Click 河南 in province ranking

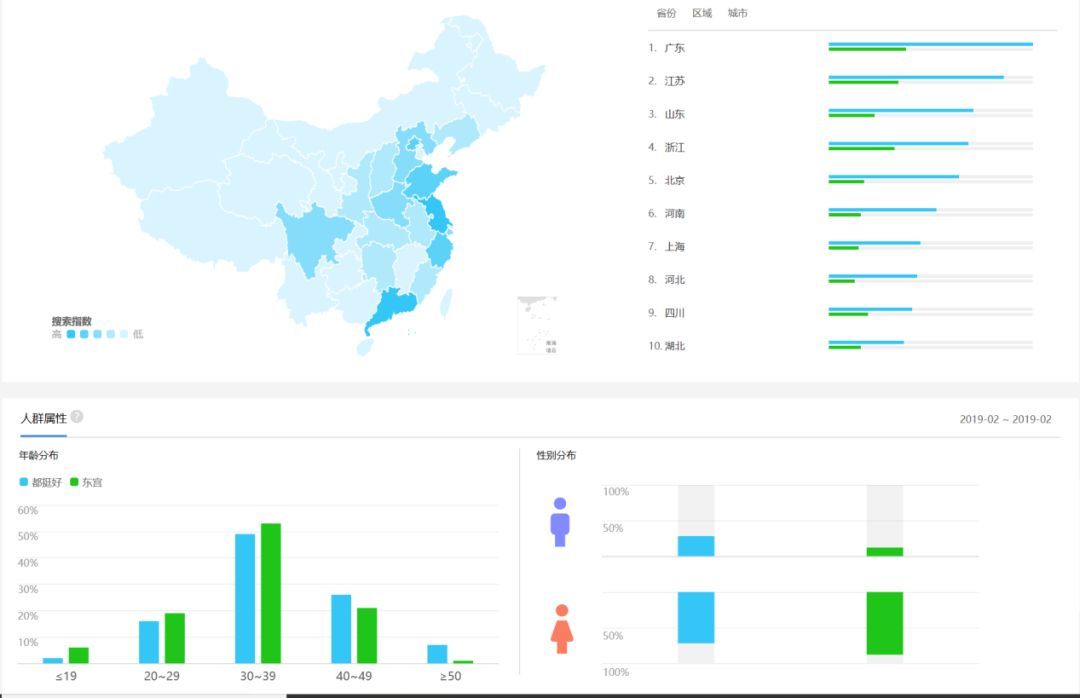pos(674,213)
